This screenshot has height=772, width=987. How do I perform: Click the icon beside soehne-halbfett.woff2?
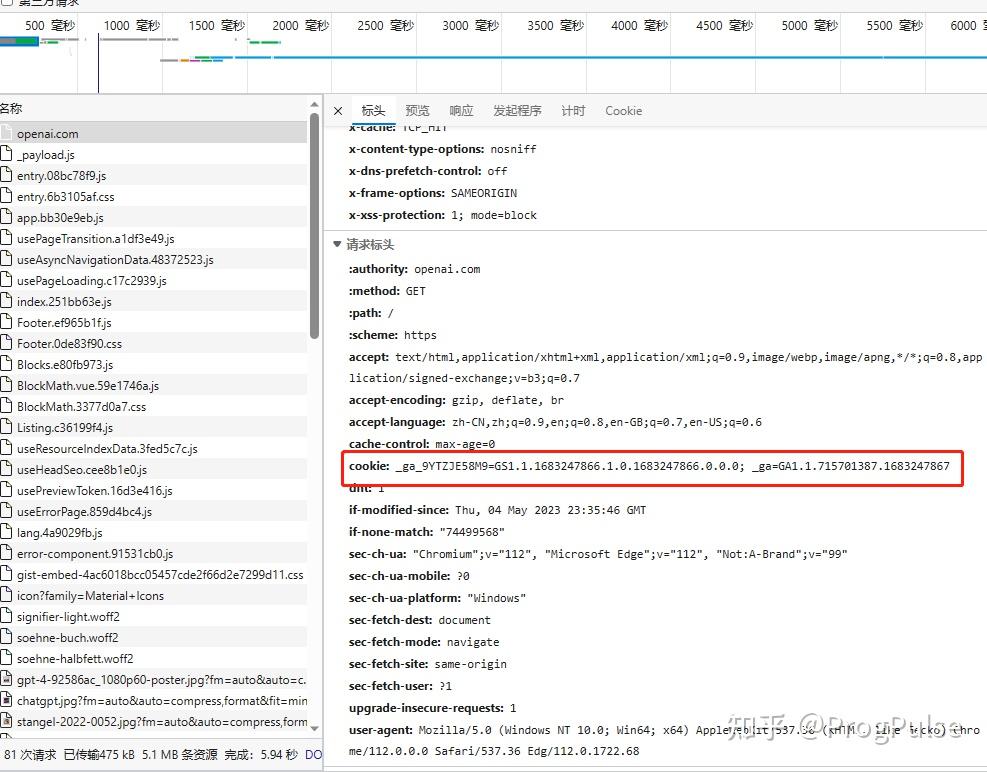click(x=9, y=658)
